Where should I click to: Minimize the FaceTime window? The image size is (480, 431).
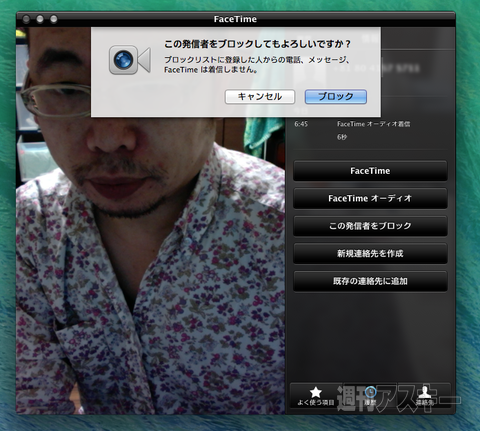click(40, 19)
